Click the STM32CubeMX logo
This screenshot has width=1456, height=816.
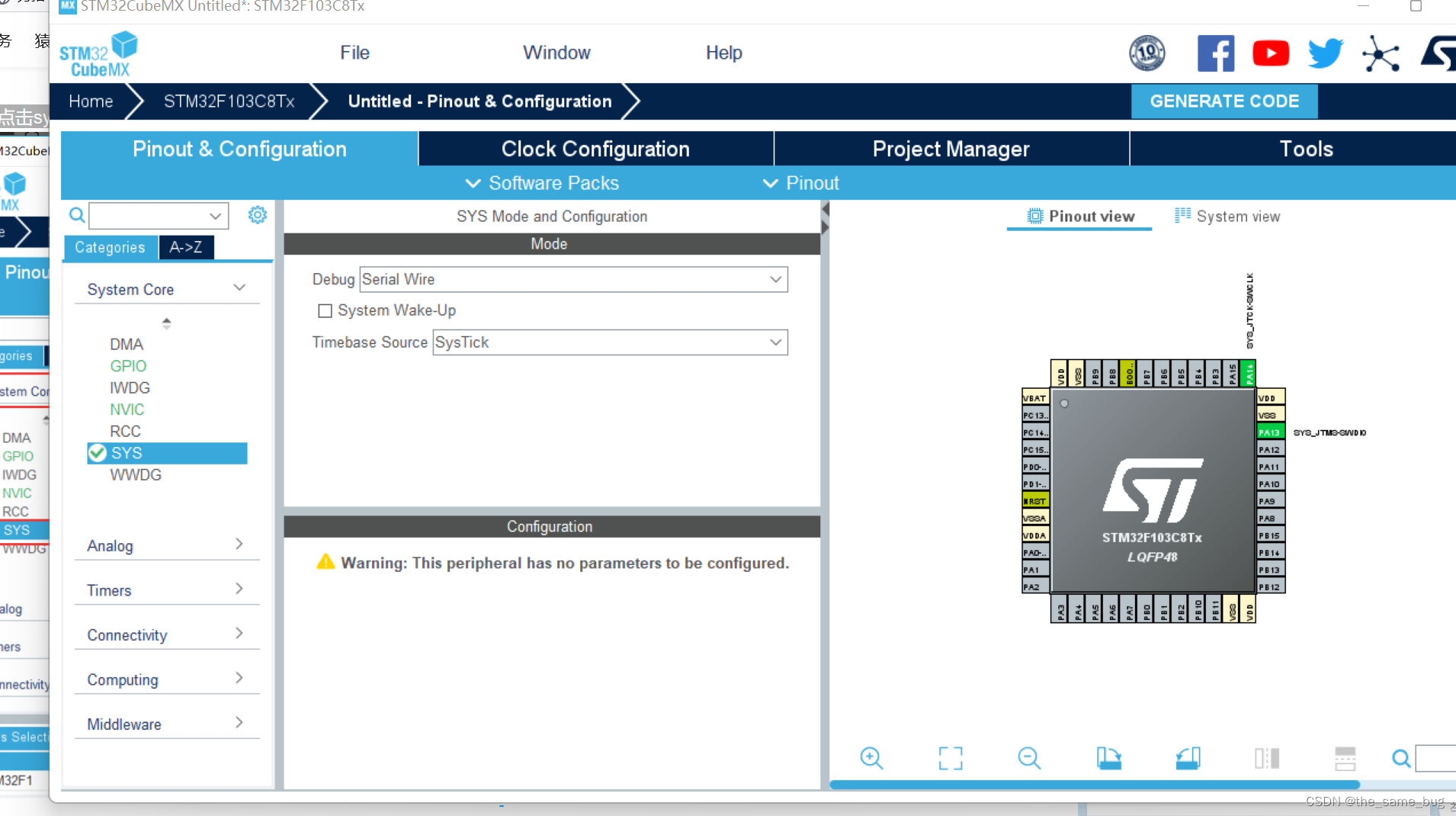99,54
